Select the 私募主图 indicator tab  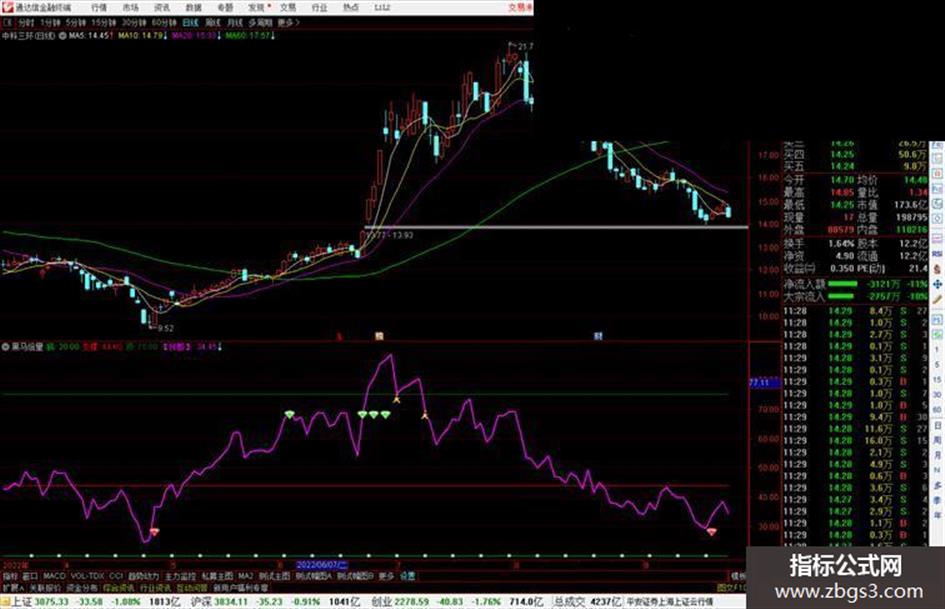click(x=217, y=576)
